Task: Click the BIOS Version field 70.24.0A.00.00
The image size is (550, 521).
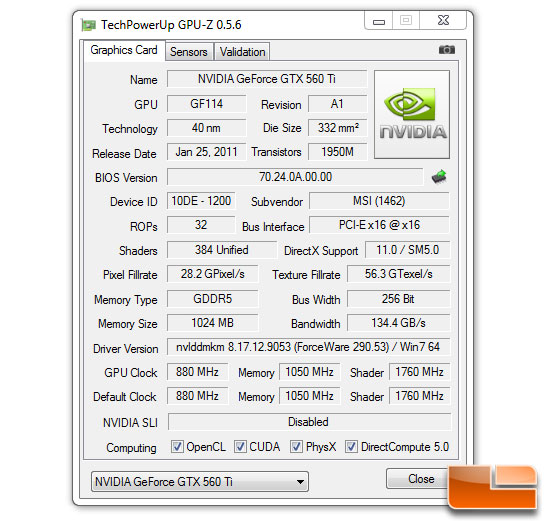Action: 295,176
